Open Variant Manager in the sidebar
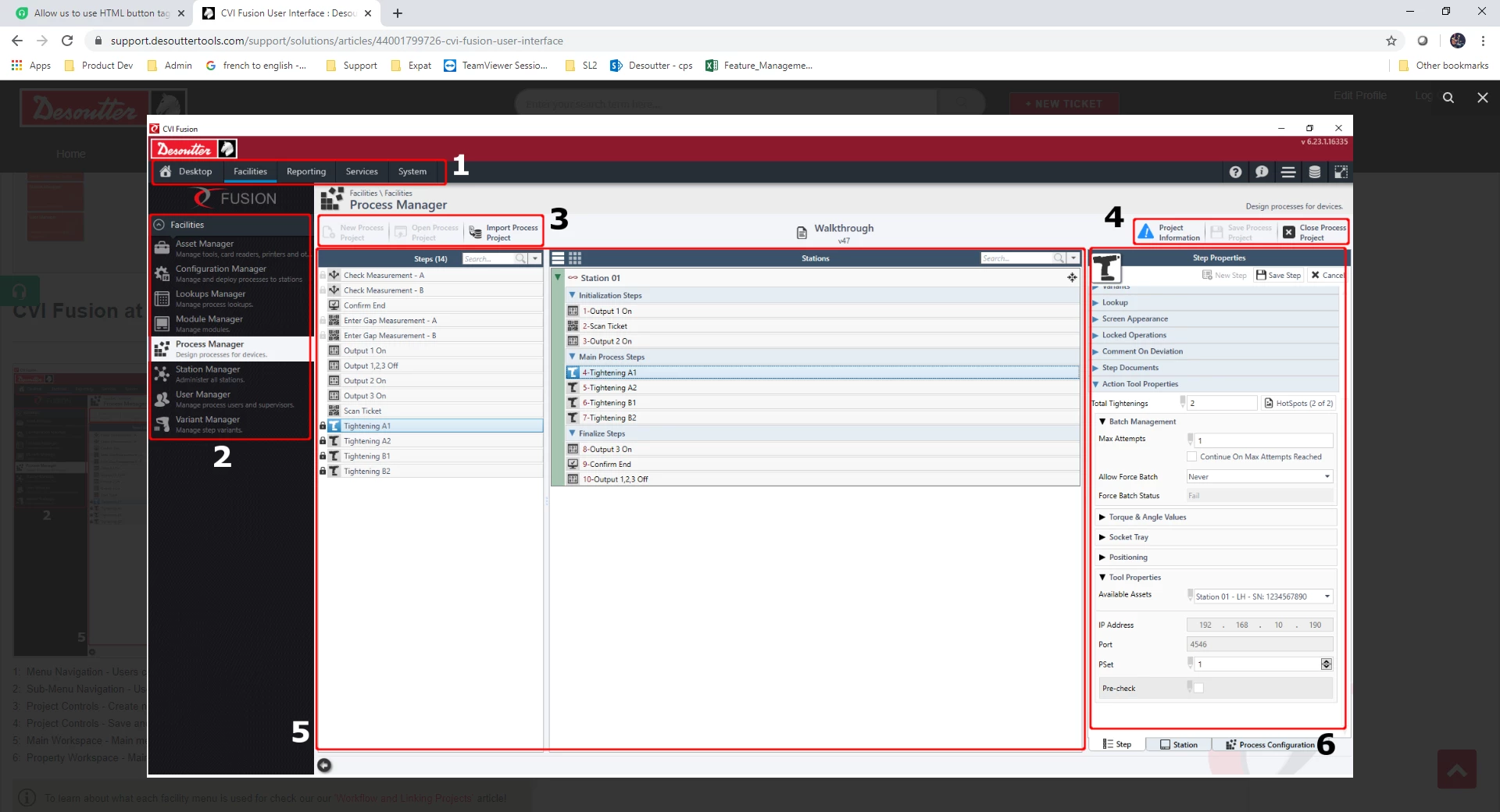This screenshot has width=1500, height=812. point(231,424)
